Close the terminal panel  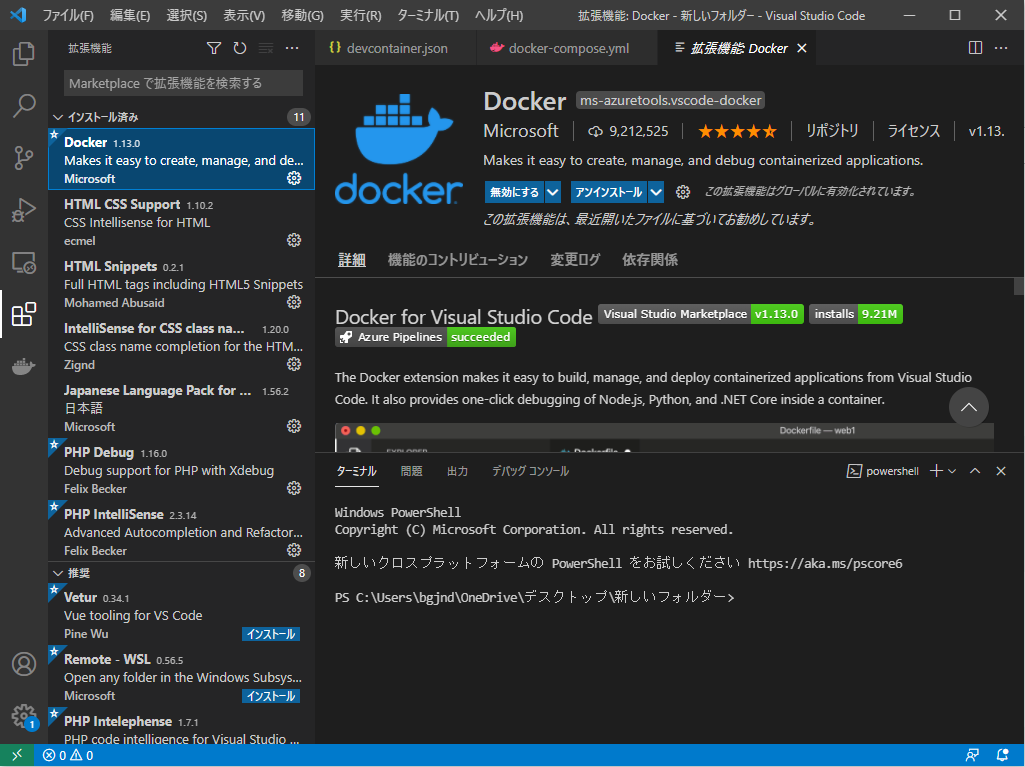click(x=1001, y=471)
